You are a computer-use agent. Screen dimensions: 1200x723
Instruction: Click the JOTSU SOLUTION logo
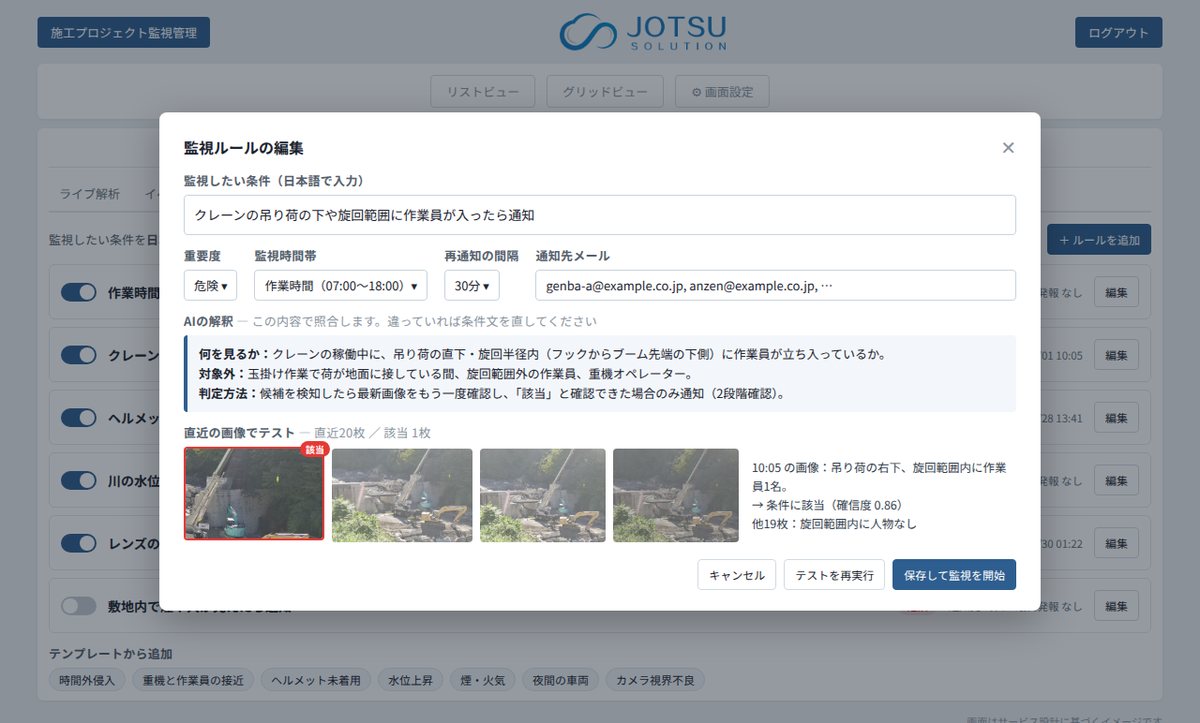click(643, 32)
